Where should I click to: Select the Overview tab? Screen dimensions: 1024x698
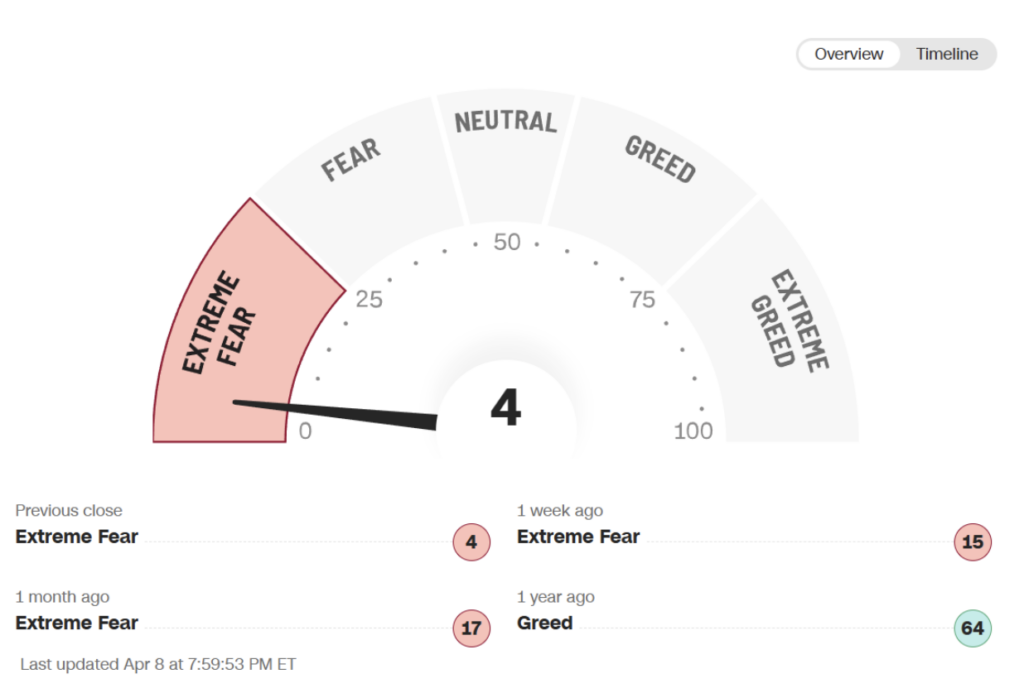click(848, 54)
